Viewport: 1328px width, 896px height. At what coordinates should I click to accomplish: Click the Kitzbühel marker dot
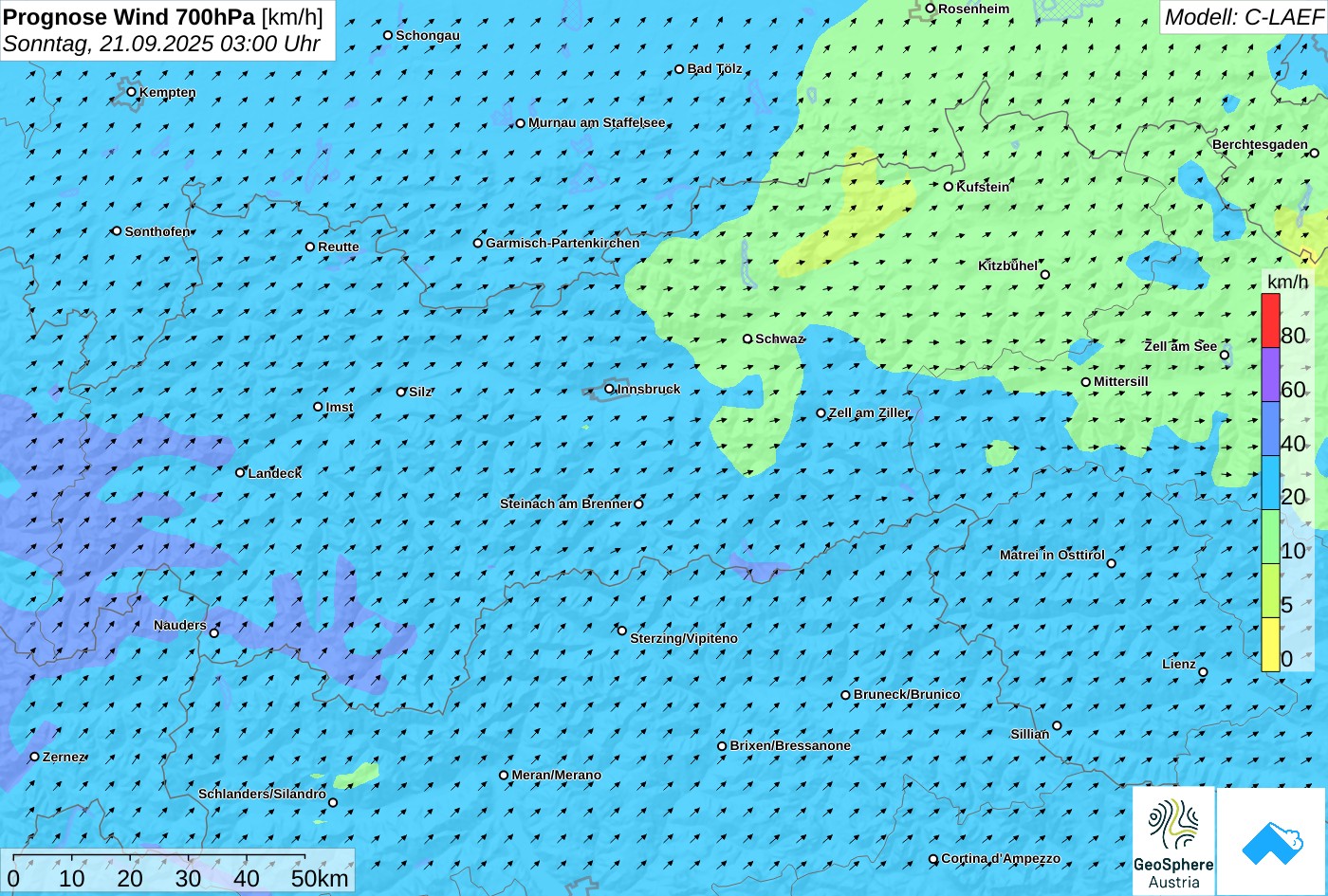pos(1045,275)
